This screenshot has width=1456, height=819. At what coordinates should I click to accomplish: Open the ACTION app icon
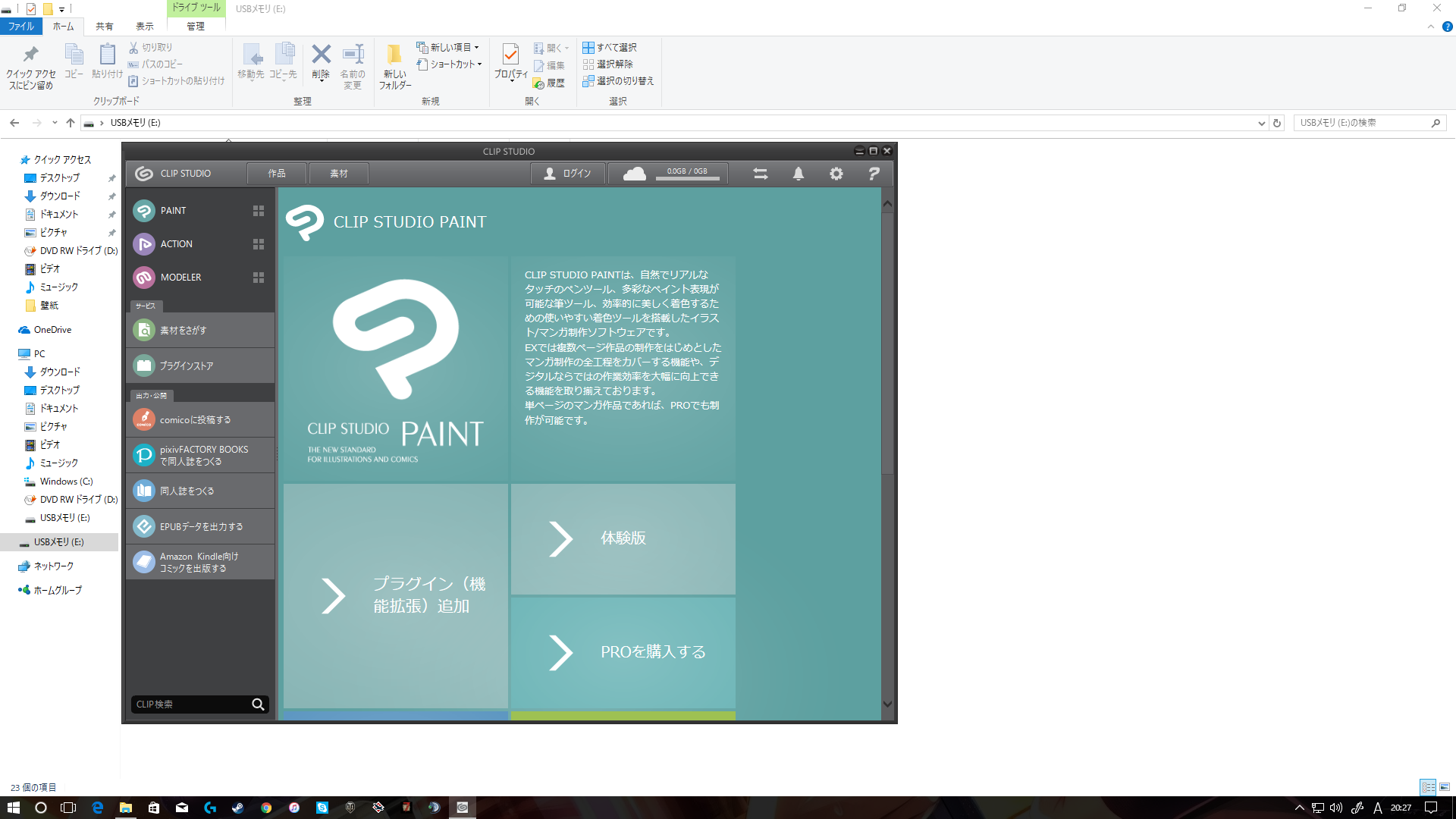(144, 244)
